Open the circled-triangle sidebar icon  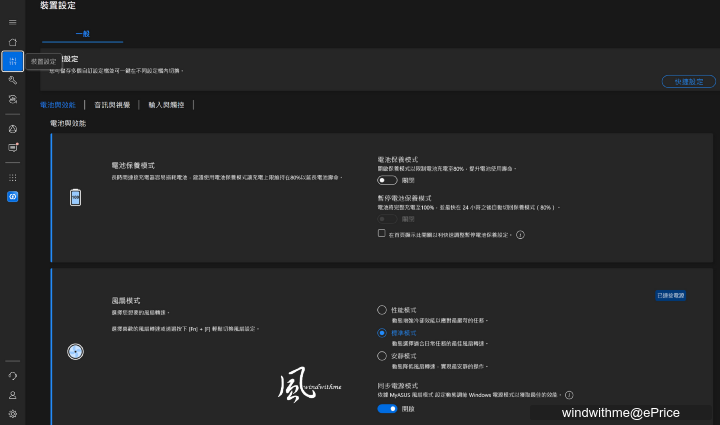tap(12, 129)
